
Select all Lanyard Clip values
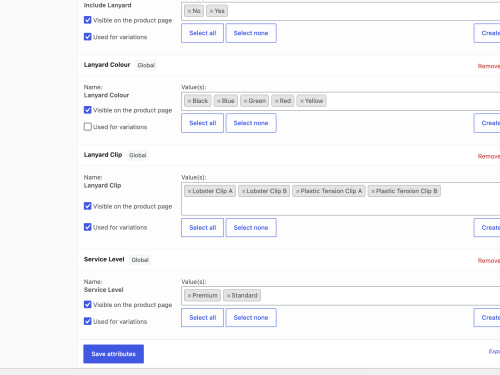click(x=202, y=228)
